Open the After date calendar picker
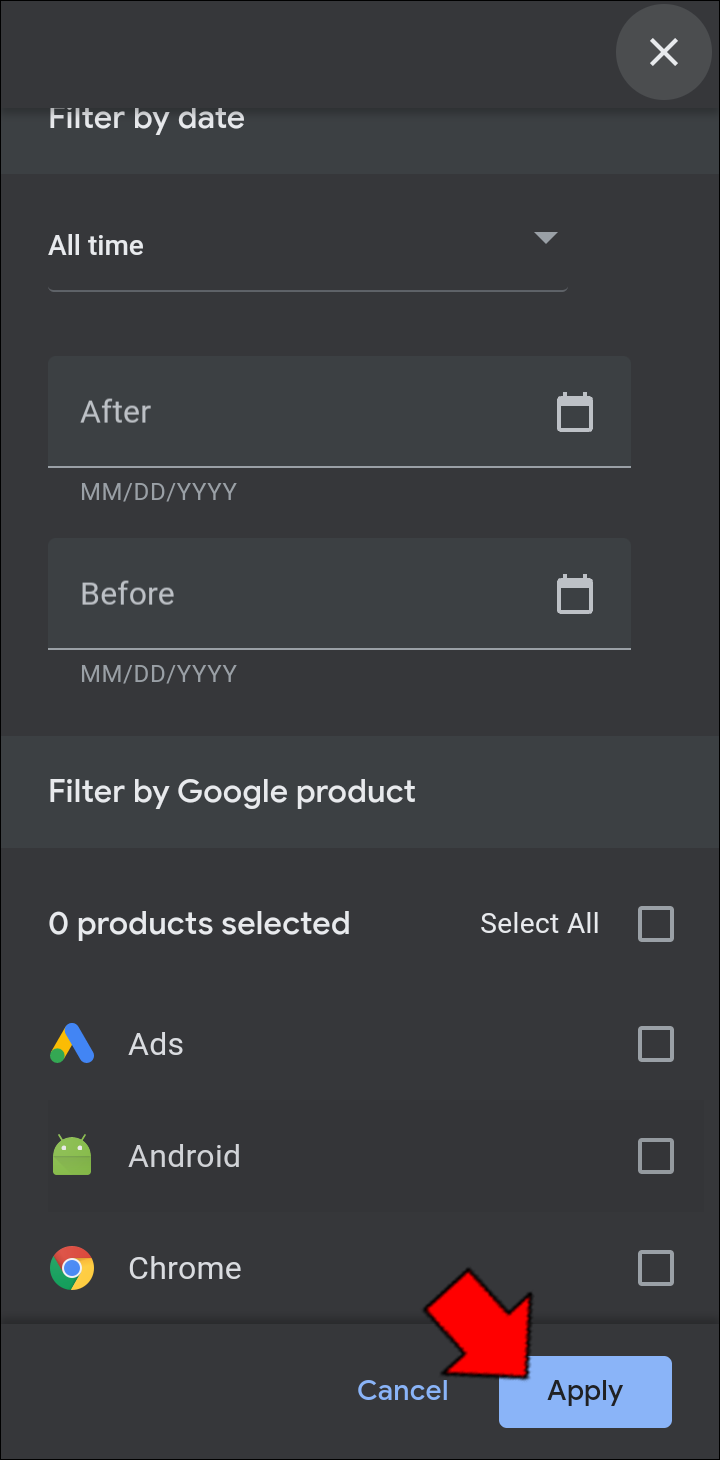Image resolution: width=720 pixels, height=1460 pixels. point(575,413)
